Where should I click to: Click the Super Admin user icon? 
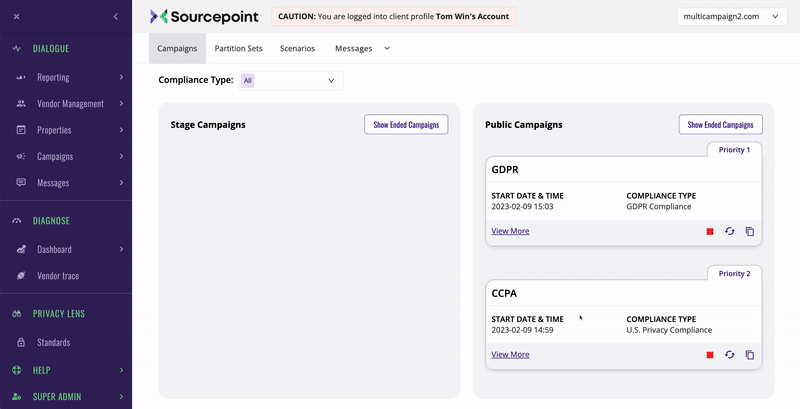17,397
